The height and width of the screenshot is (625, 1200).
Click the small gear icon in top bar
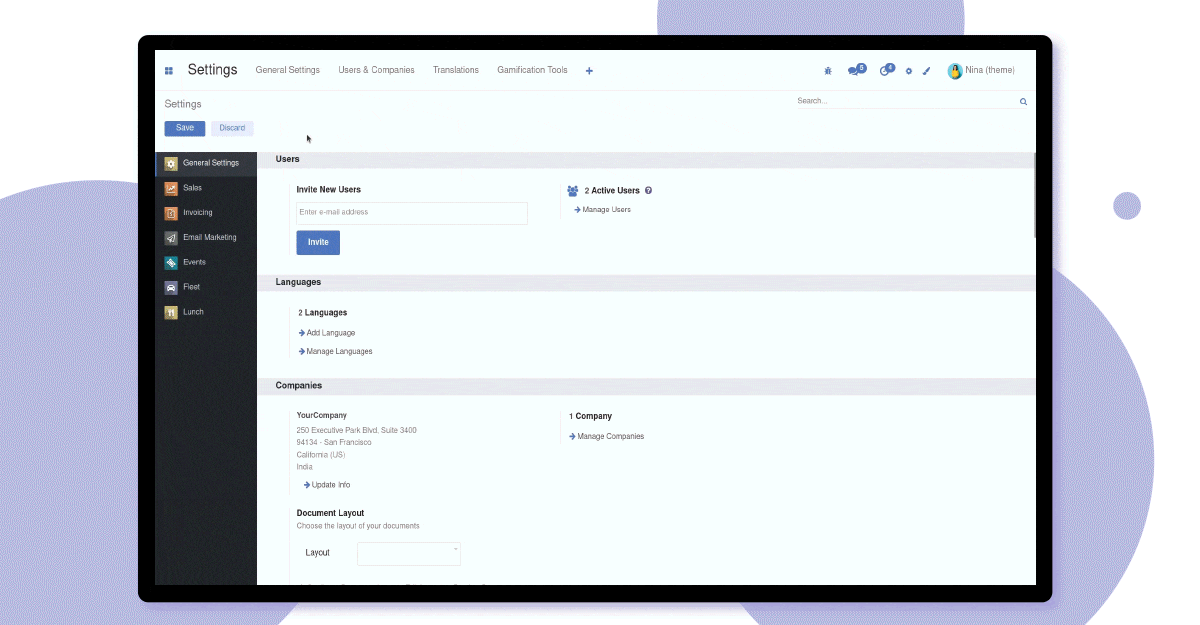tap(909, 71)
